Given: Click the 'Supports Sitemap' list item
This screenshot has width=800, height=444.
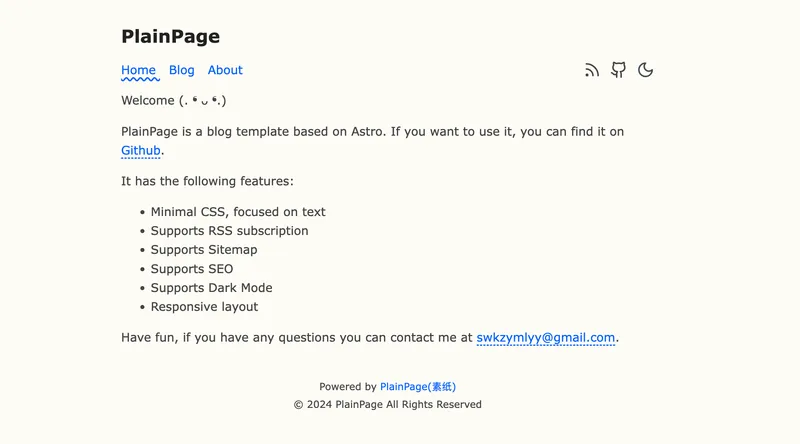Looking at the screenshot, I should 204,250.
